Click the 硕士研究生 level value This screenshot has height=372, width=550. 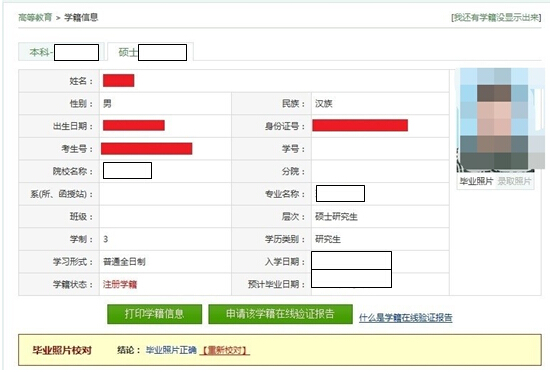click(x=336, y=216)
